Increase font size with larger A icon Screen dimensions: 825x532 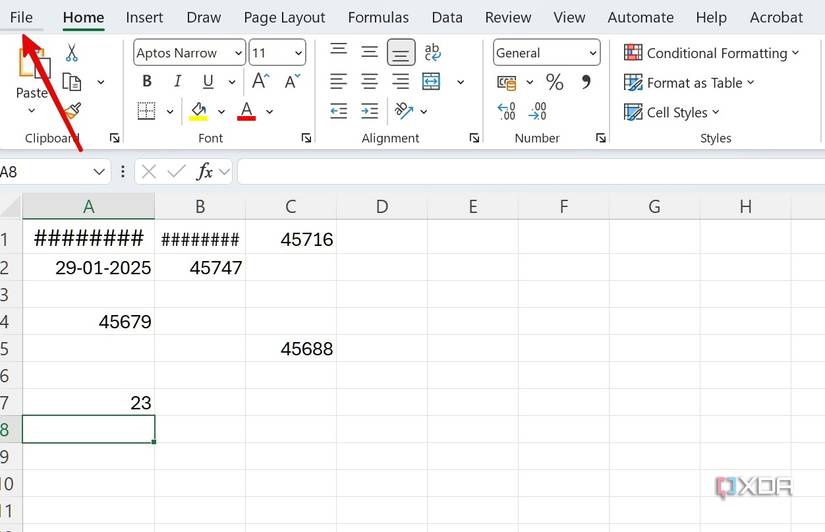point(260,81)
